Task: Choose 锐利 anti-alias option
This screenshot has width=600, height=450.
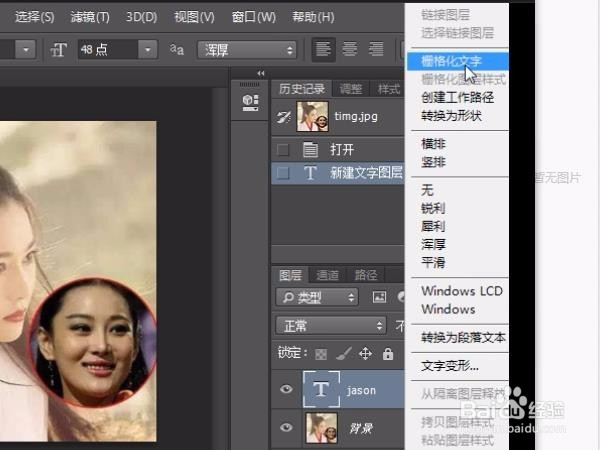Action: (458, 209)
